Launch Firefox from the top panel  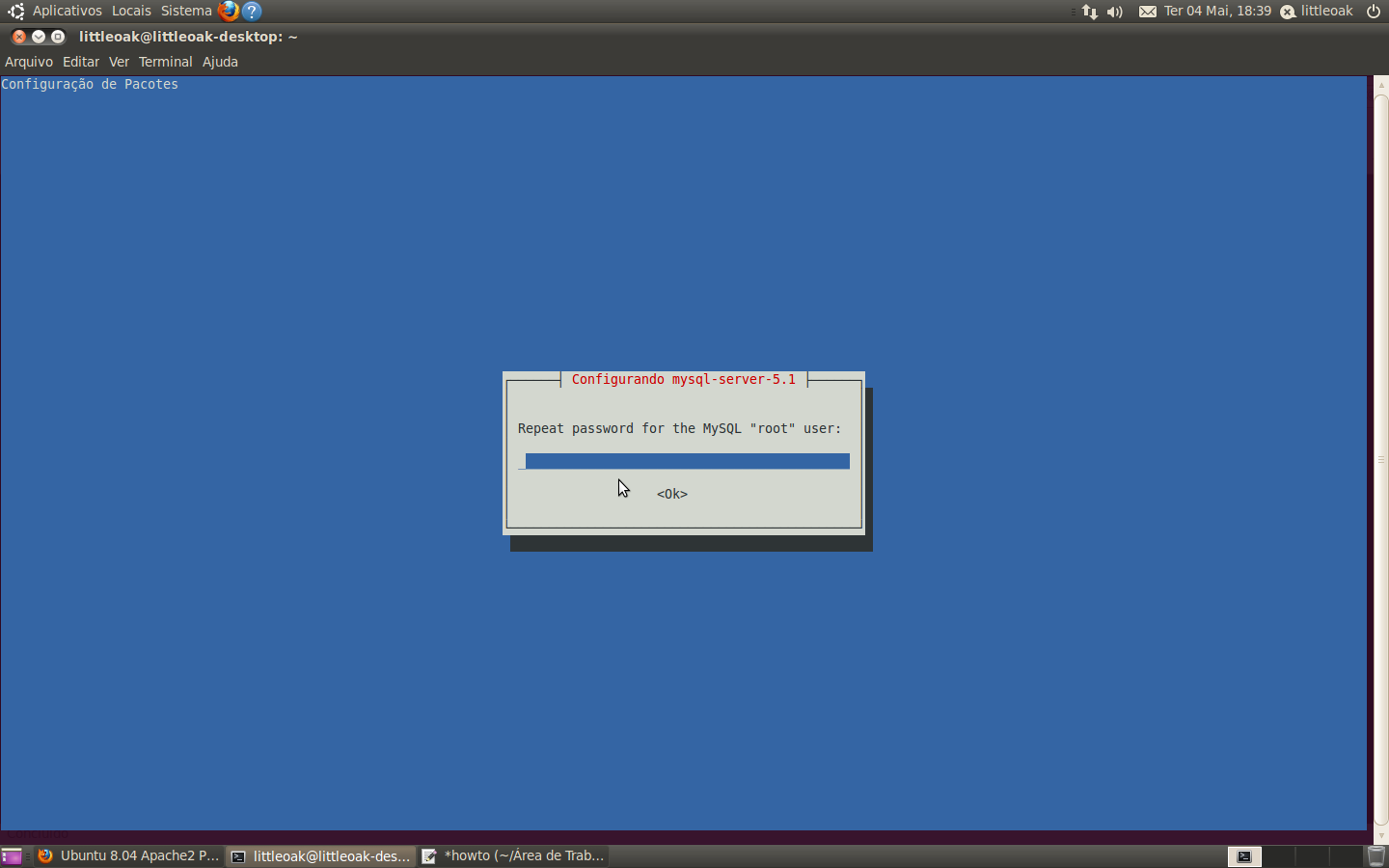pos(229,11)
